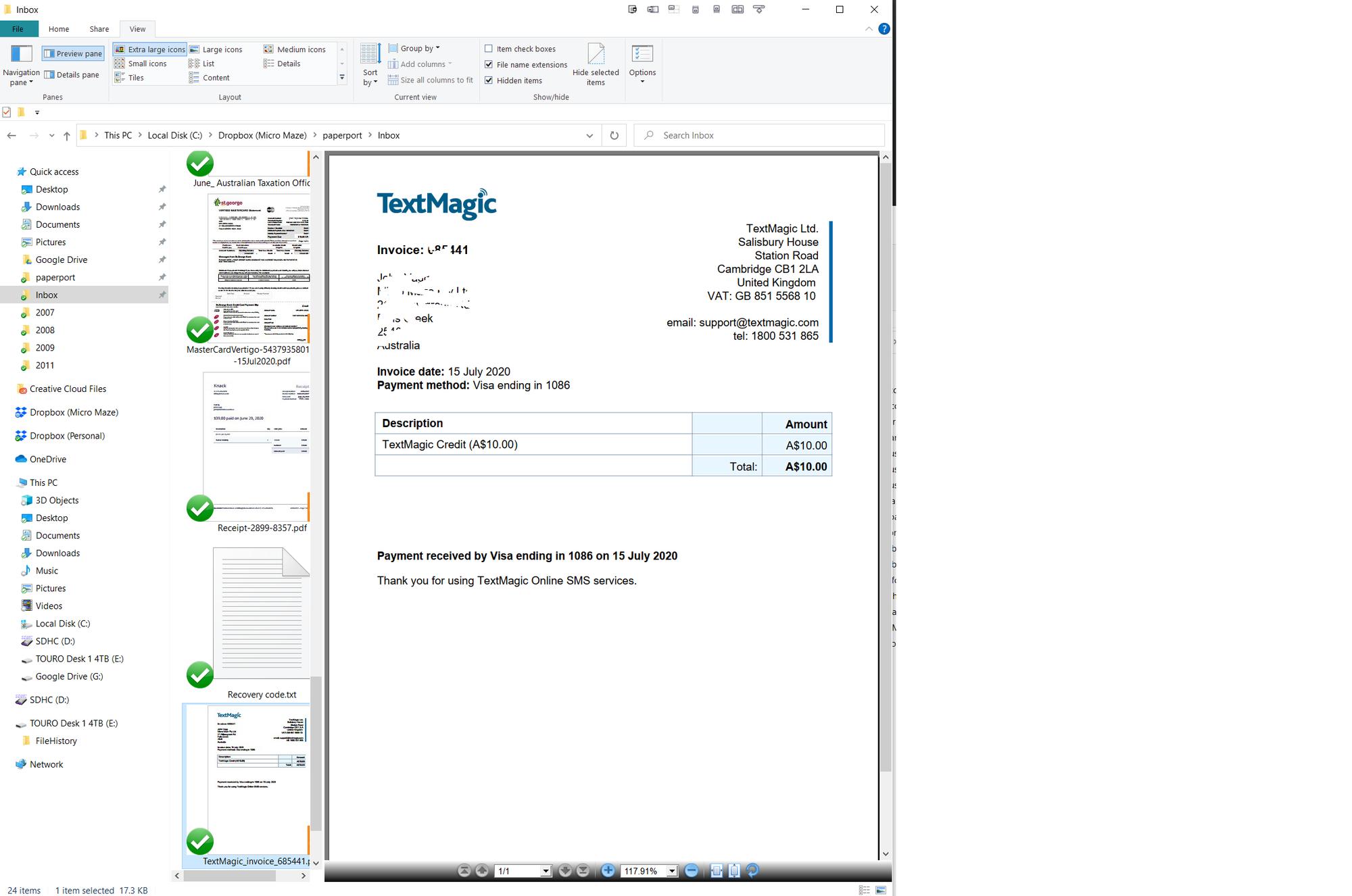Enable Item check boxes option
Image resolution: width=1352 pixels, height=896 pixels.
point(489,49)
